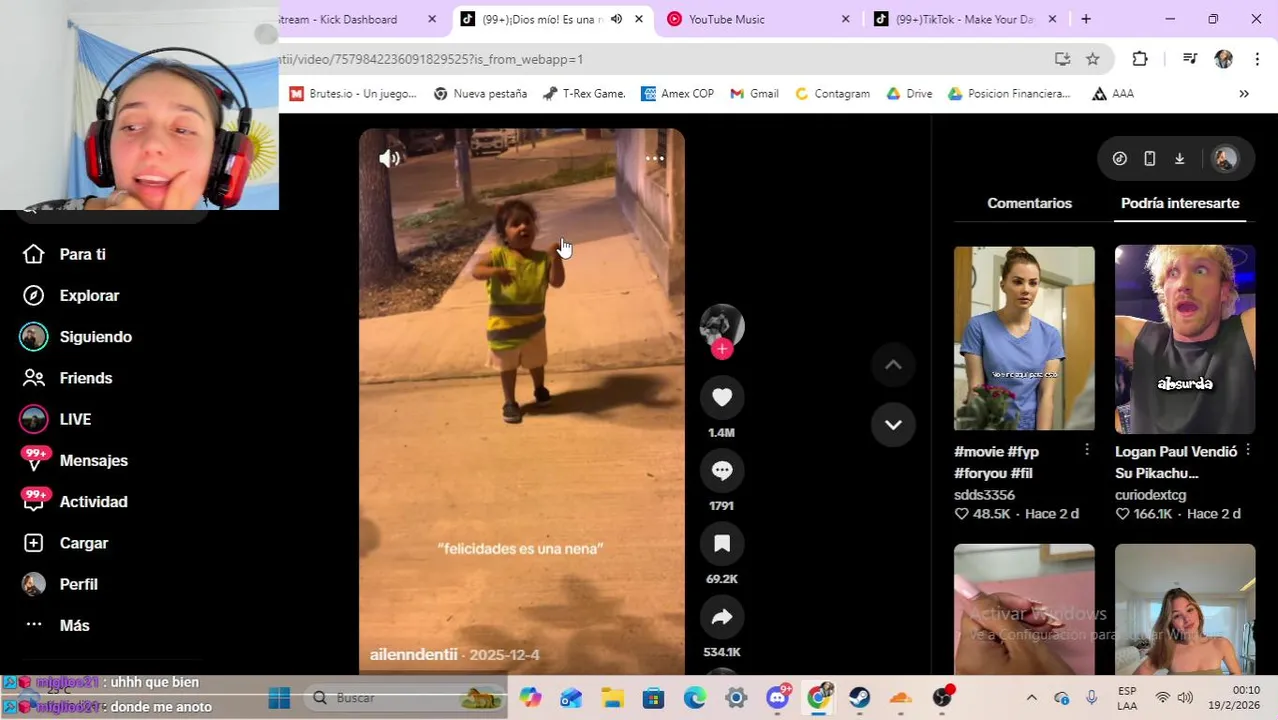Switch to the YouTube Music browser tab
The height and width of the screenshot is (720, 1278).
[756, 19]
